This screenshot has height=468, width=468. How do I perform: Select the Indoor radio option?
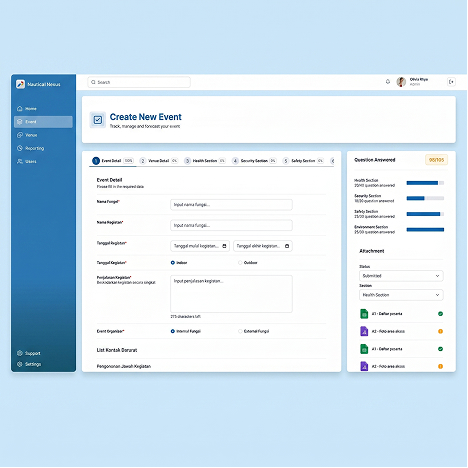[173, 263]
